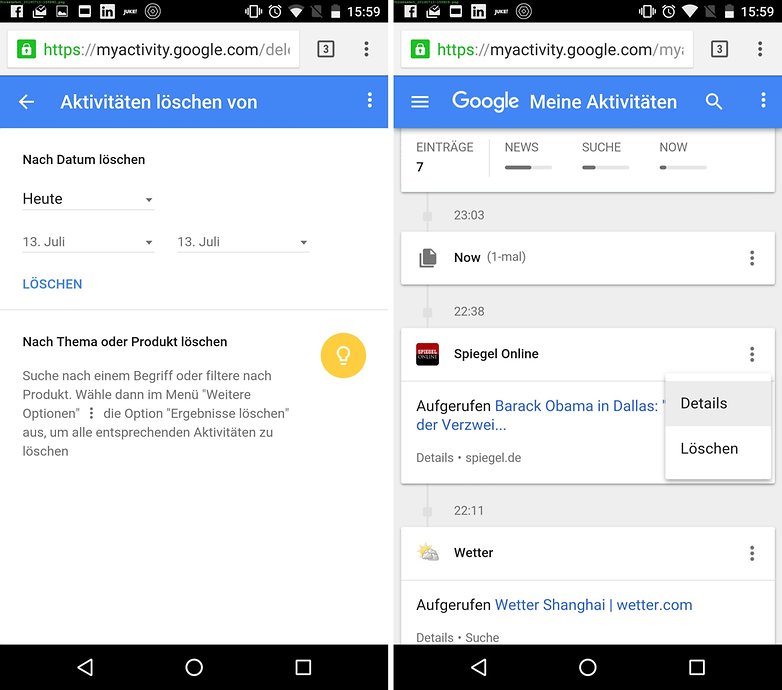
Task: Tap the 22:38 timestamp
Action: 469,311
